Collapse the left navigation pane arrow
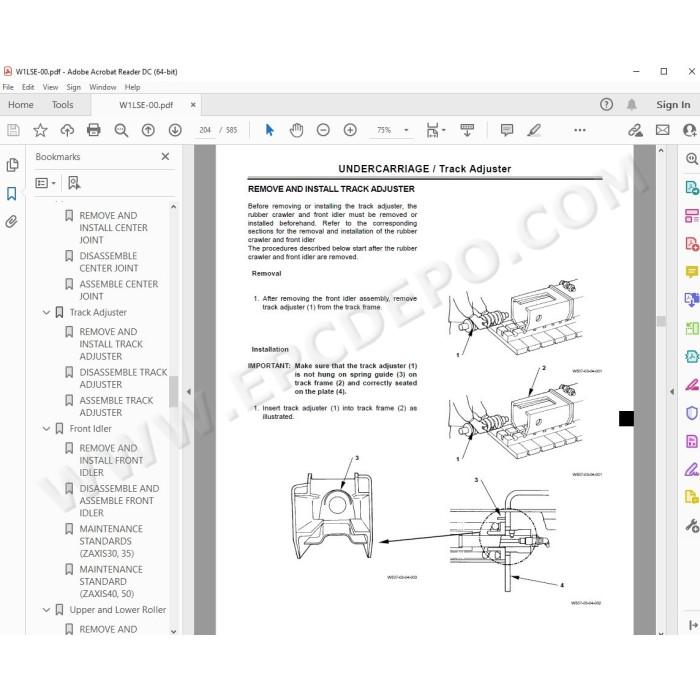Image resolution: width=700 pixels, height=700 pixels. pos(189,392)
